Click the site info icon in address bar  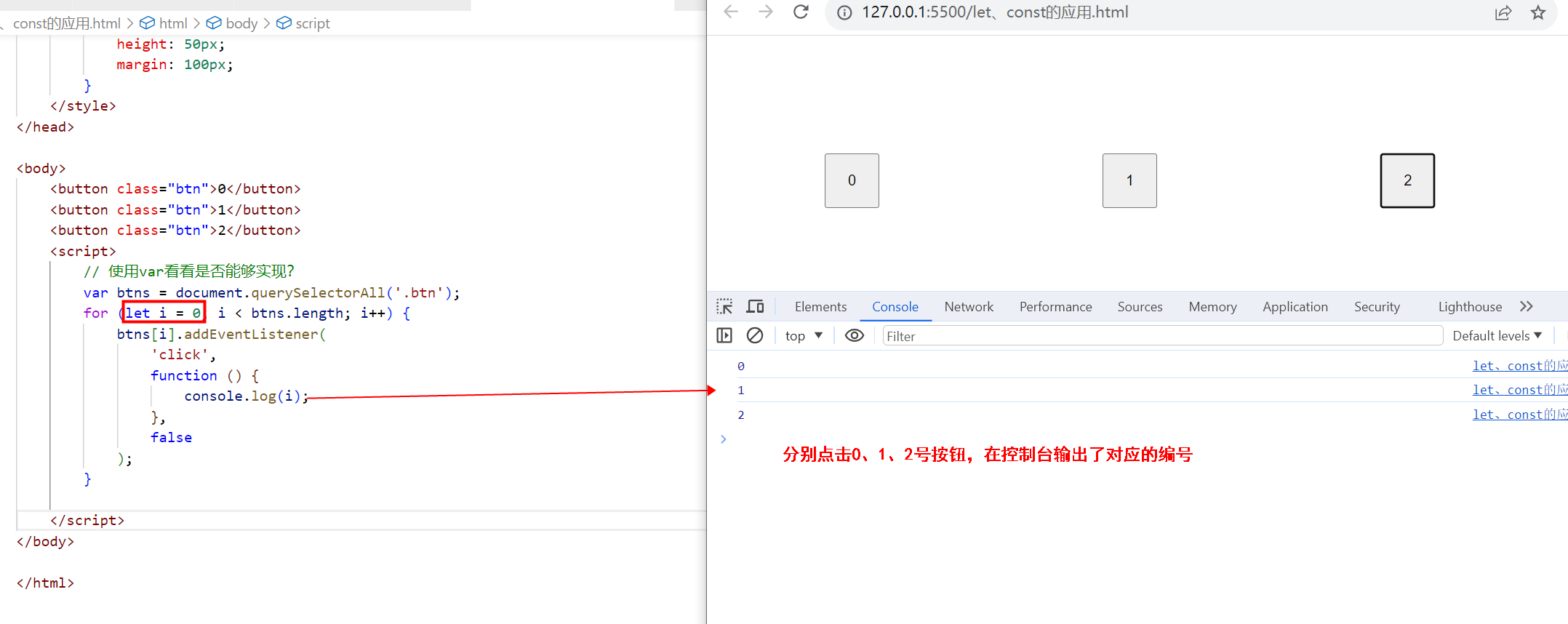coord(844,12)
